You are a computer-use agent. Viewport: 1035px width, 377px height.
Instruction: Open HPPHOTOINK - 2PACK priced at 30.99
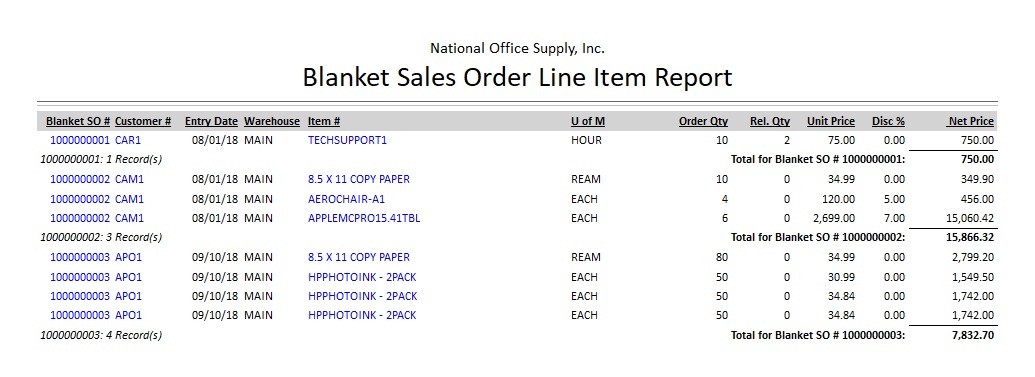coord(362,277)
